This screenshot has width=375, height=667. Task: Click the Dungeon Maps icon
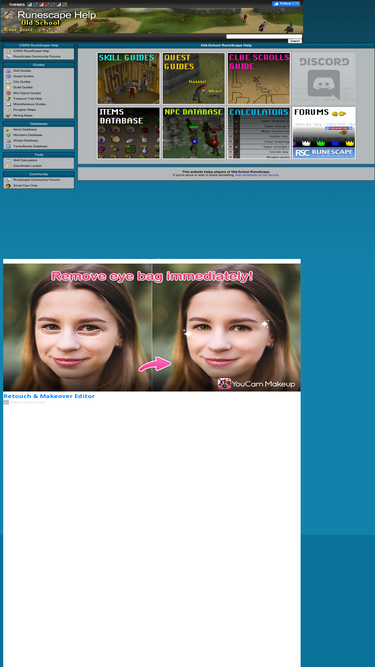point(8,110)
